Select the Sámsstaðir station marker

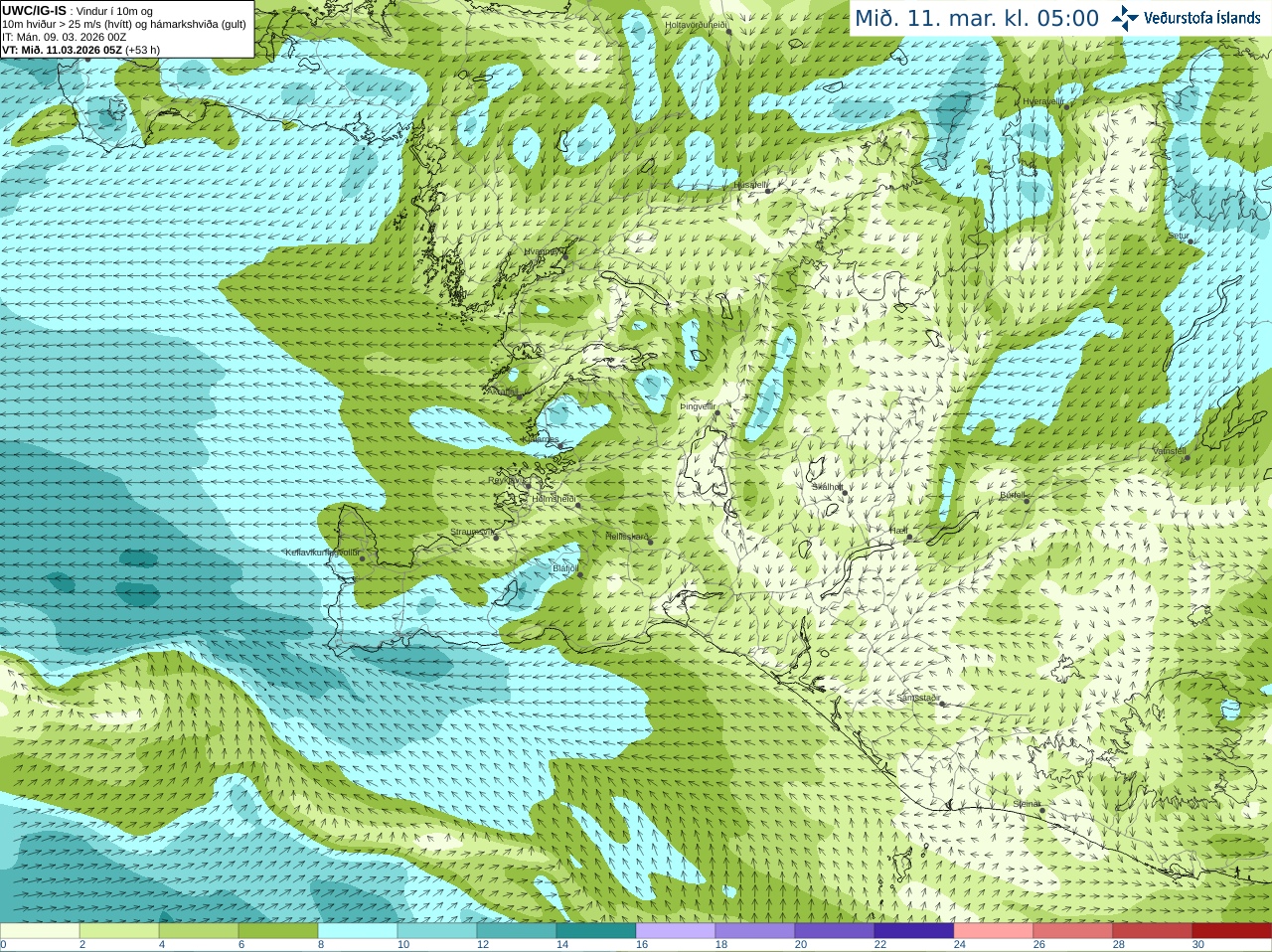[x=940, y=704]
